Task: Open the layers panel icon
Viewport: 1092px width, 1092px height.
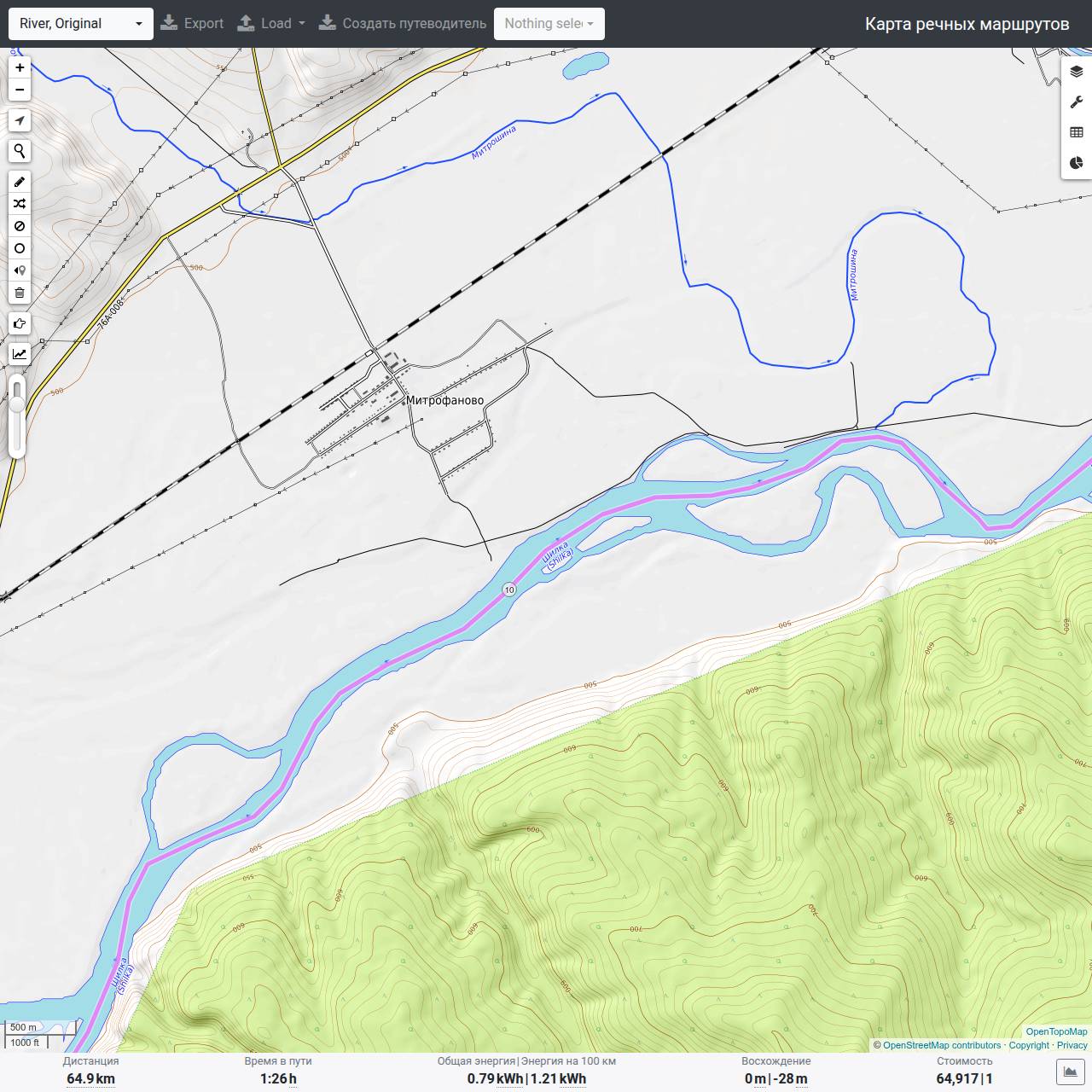Action: pos(1077,72)
